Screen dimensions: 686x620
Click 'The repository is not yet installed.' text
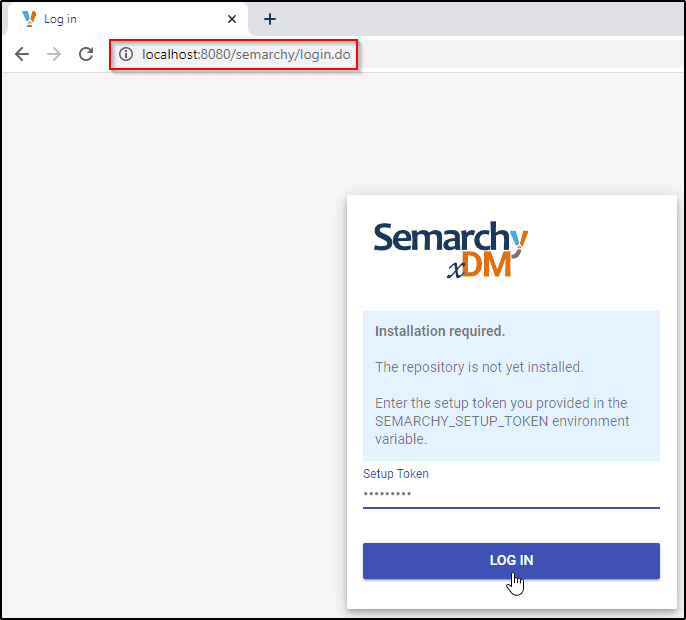pos(479,367)
